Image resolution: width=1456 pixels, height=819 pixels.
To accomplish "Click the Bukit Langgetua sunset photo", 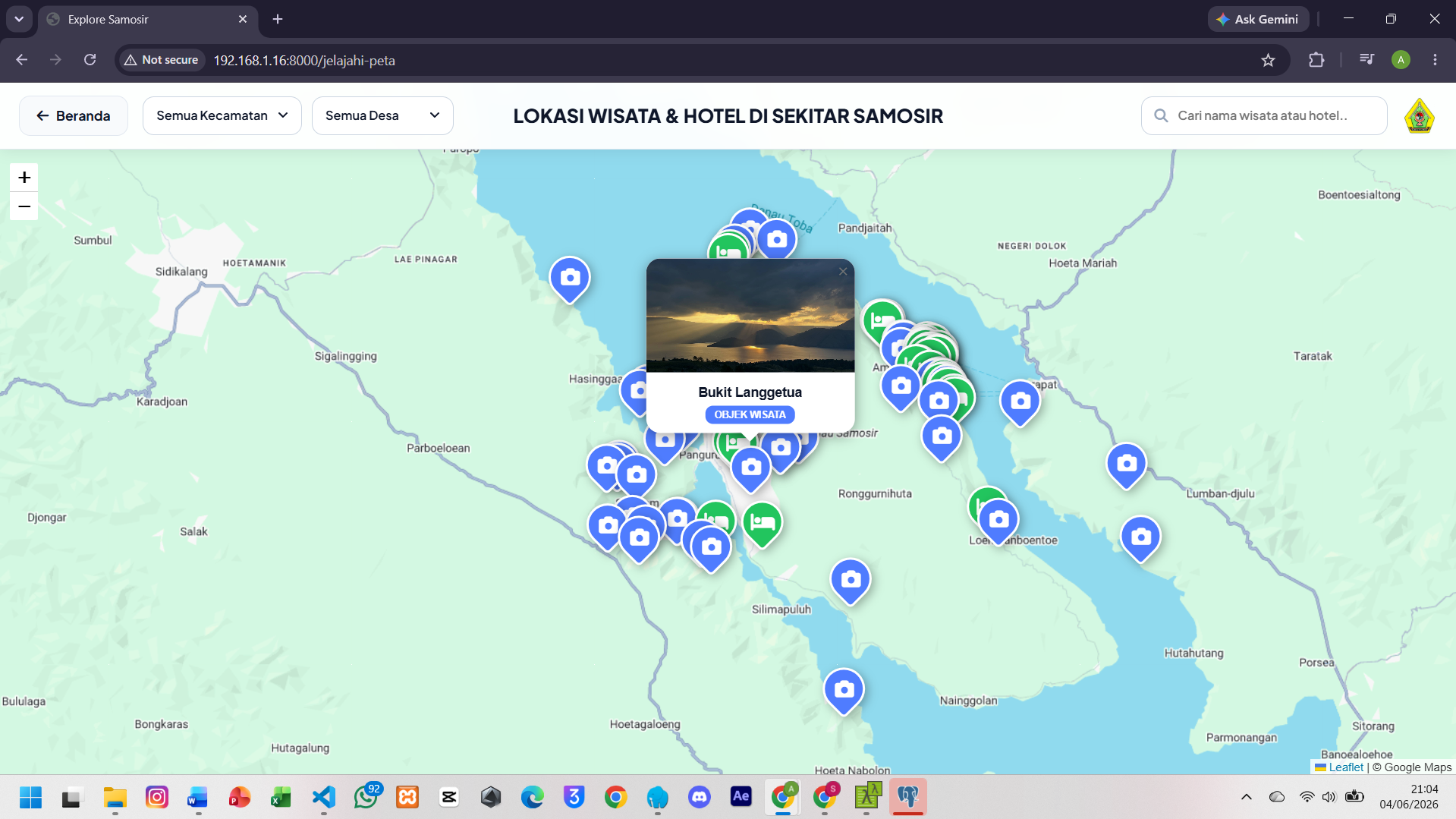I will click(x=750, y=316).
